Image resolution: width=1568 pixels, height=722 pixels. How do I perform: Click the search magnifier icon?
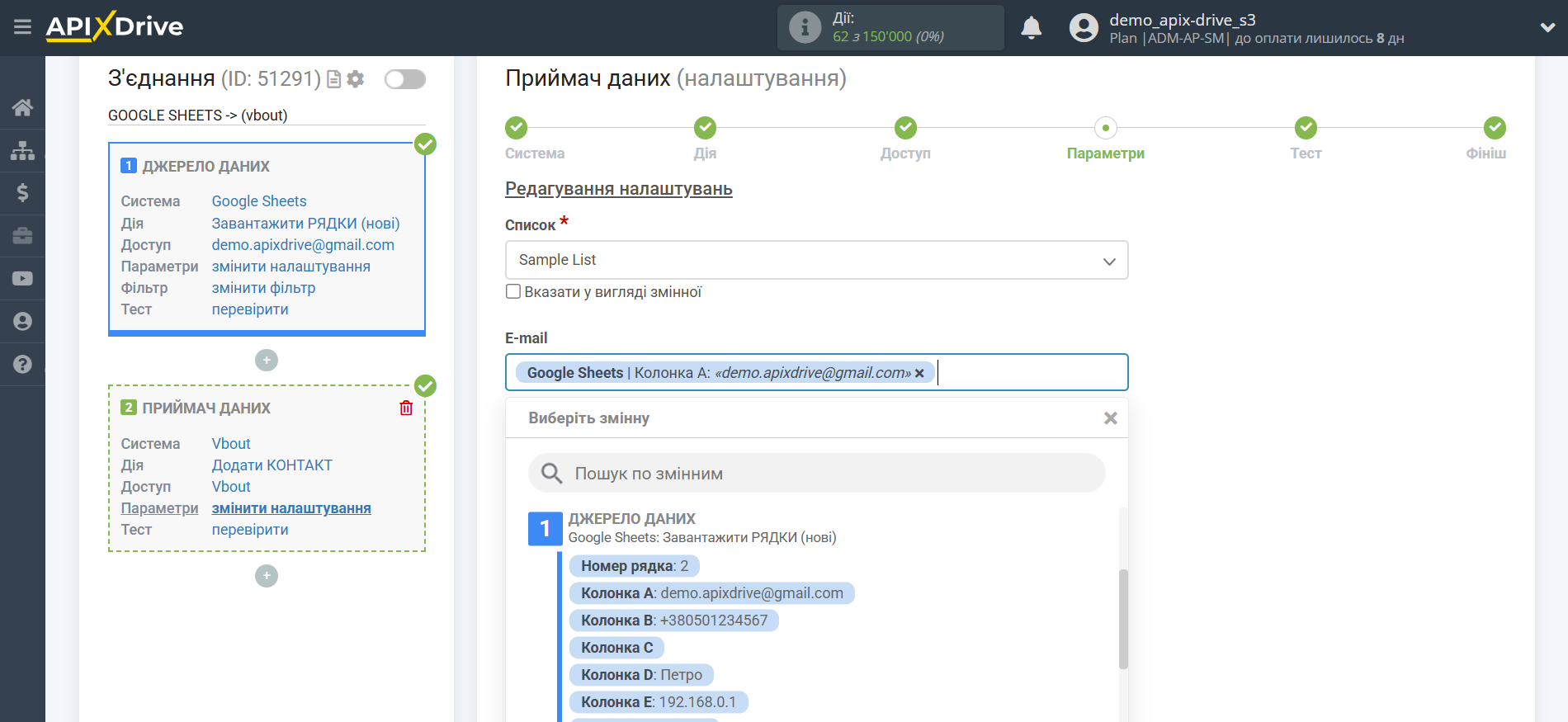click(551, 474)
